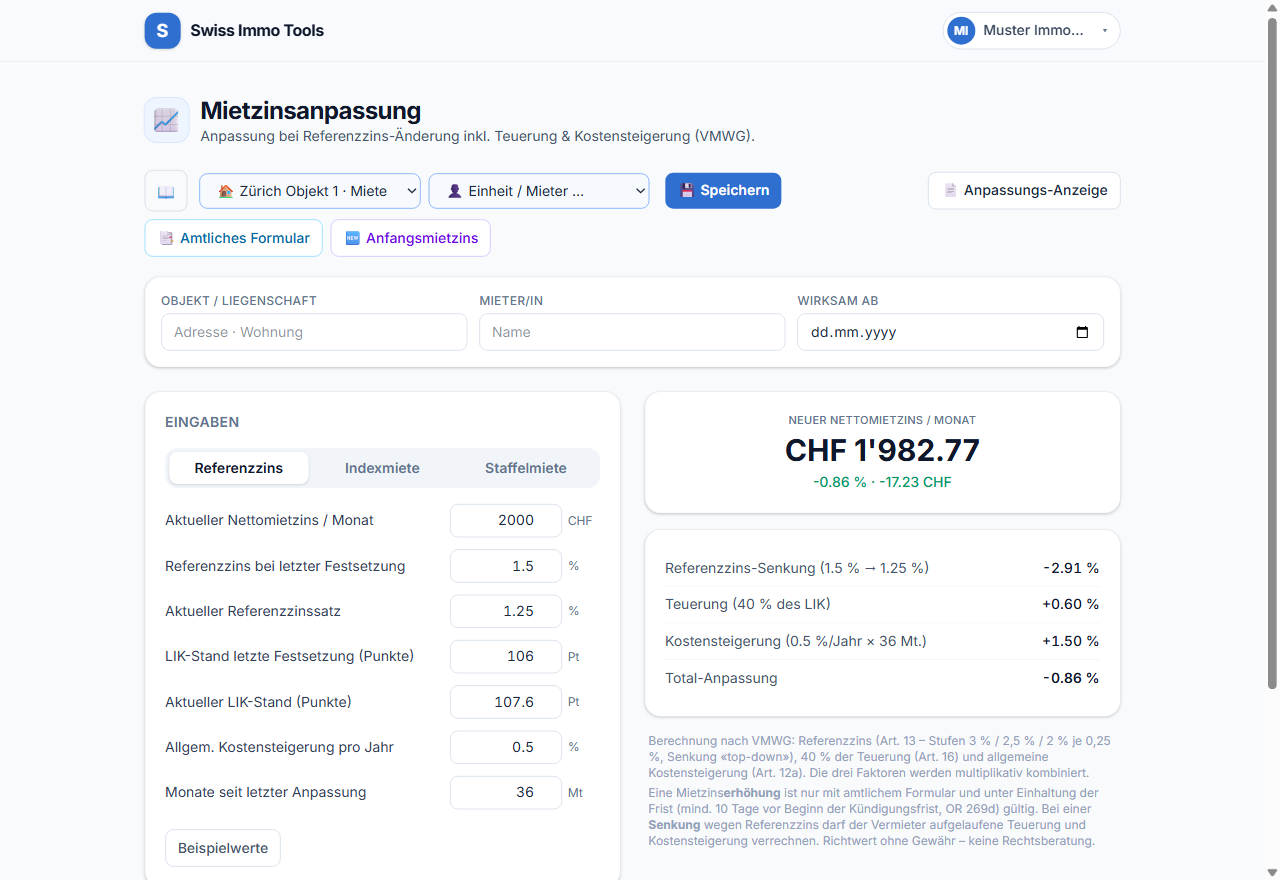Open the Einheit / Mieter dropdown

coord(539,191)
